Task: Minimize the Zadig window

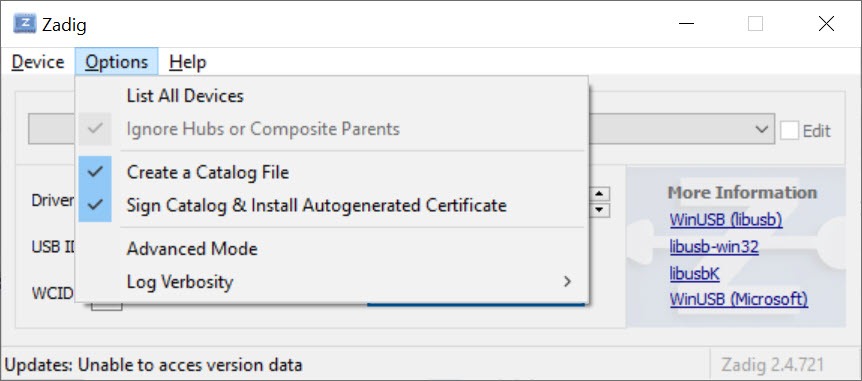Action: [x=686, y=24]
